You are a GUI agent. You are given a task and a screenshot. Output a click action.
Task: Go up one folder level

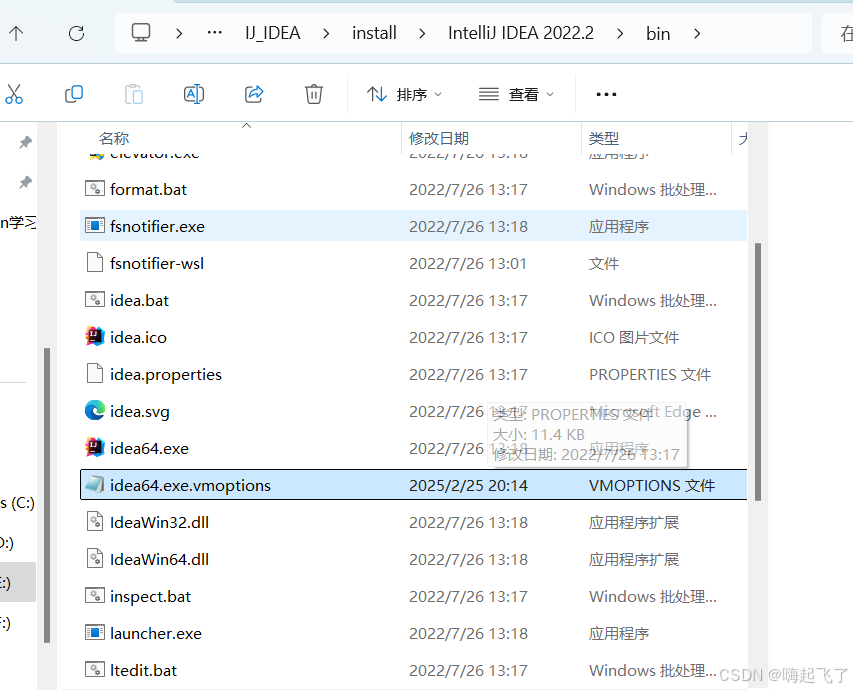(16, 34)
